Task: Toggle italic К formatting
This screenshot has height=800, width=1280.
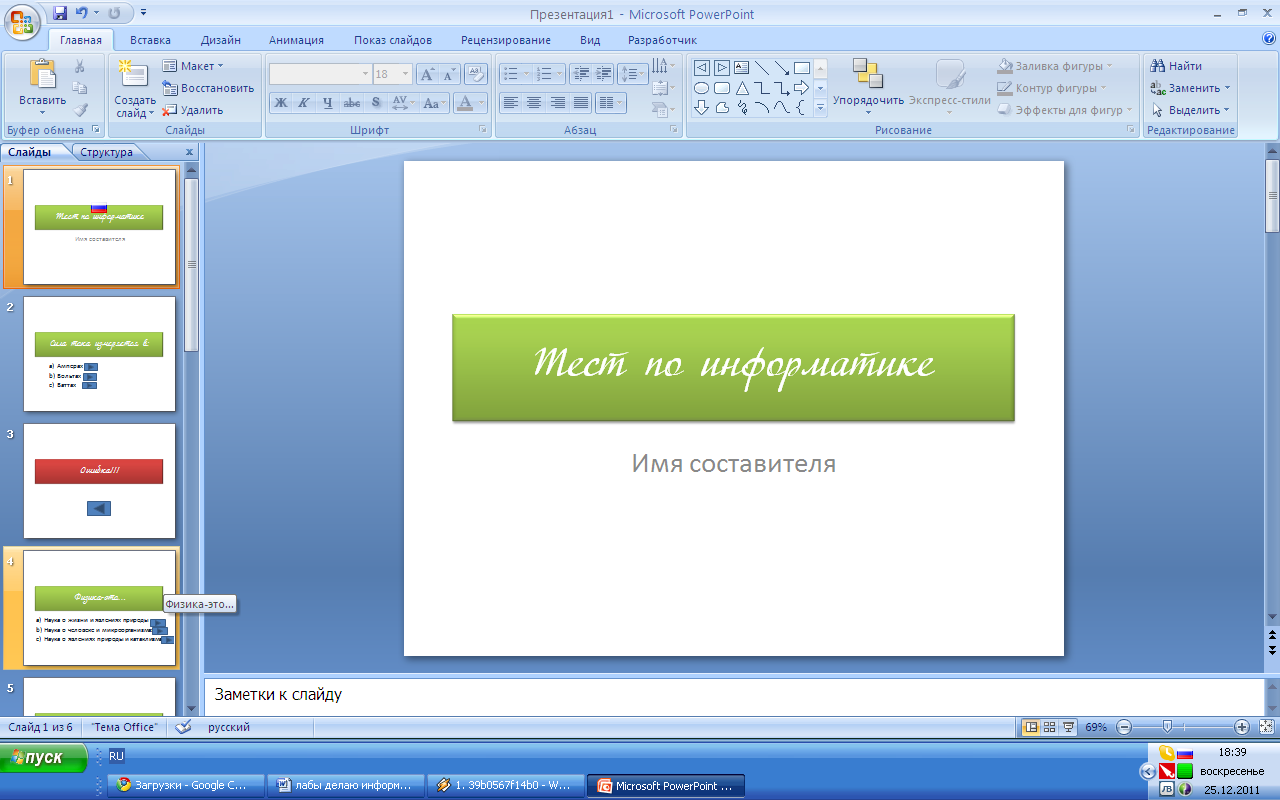Action: pos(304,102)
